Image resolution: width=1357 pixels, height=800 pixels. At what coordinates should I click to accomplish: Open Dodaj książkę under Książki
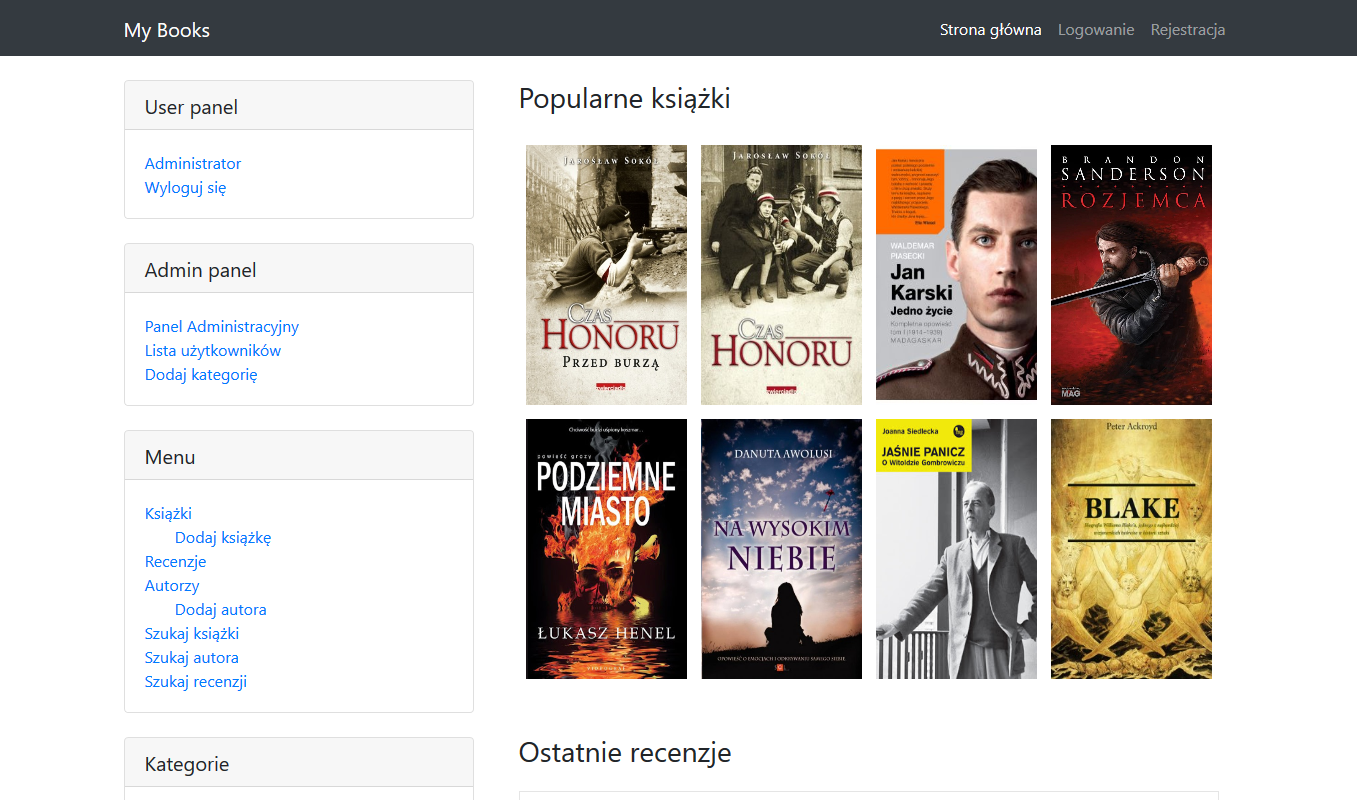click(223, 537)
